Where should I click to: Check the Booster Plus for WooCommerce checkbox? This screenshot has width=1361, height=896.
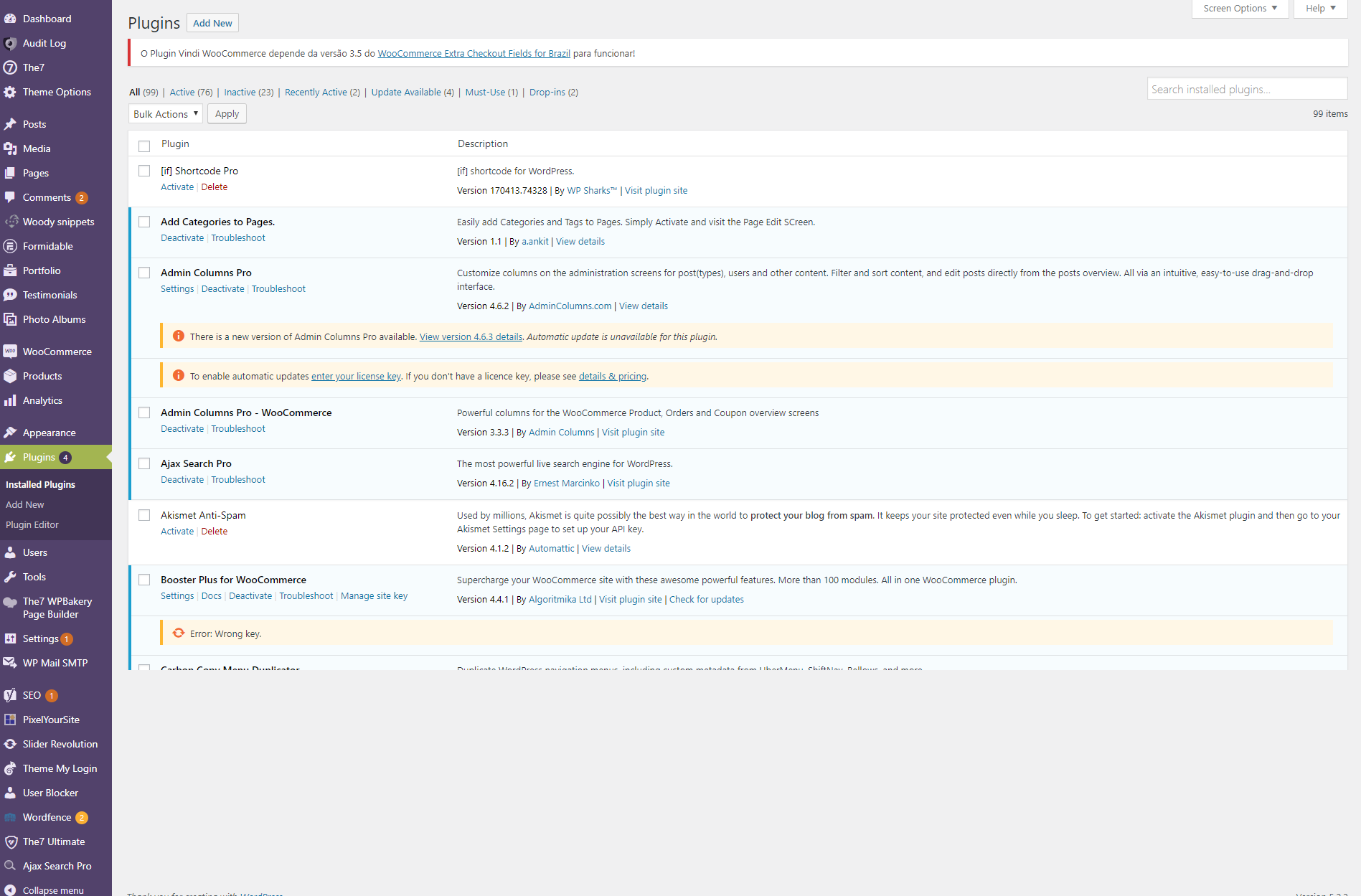pyautogui.click(x=144, y=580)
